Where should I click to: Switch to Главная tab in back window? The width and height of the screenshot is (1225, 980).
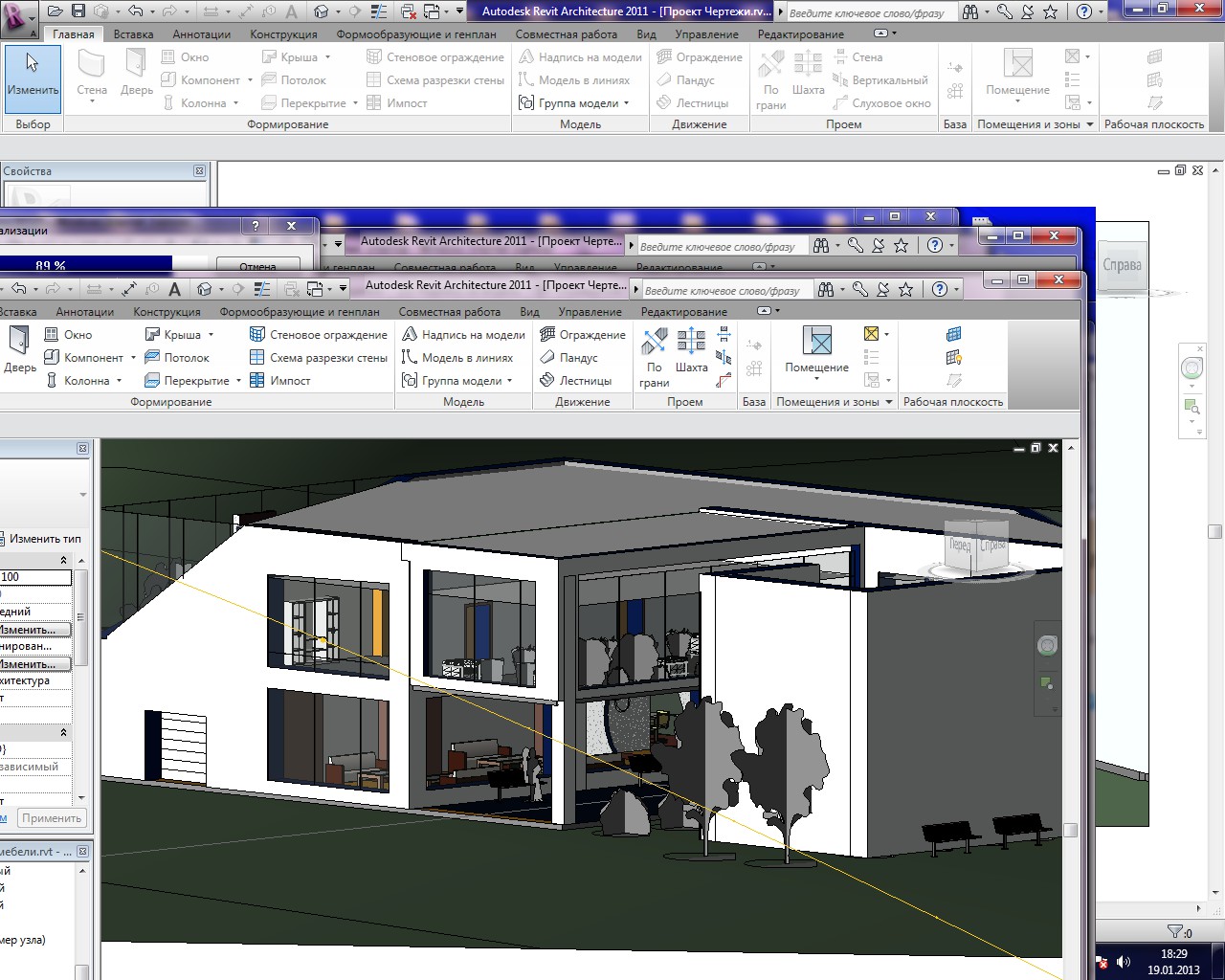point(74,34)
